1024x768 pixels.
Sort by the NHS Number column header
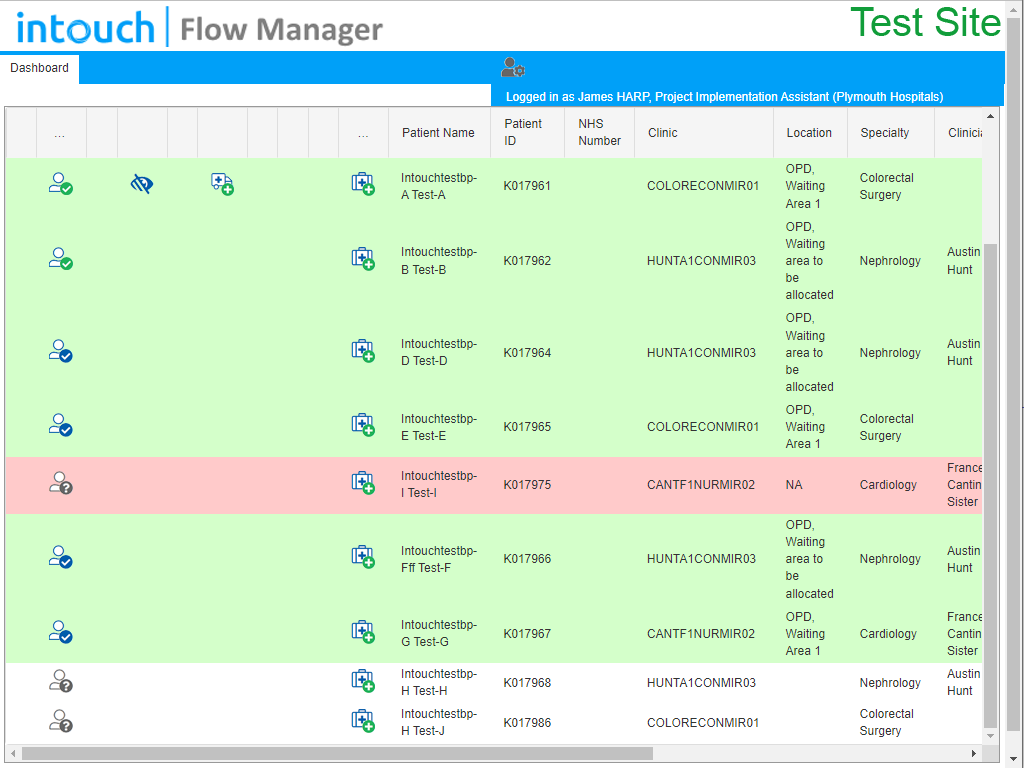(599, 132)
